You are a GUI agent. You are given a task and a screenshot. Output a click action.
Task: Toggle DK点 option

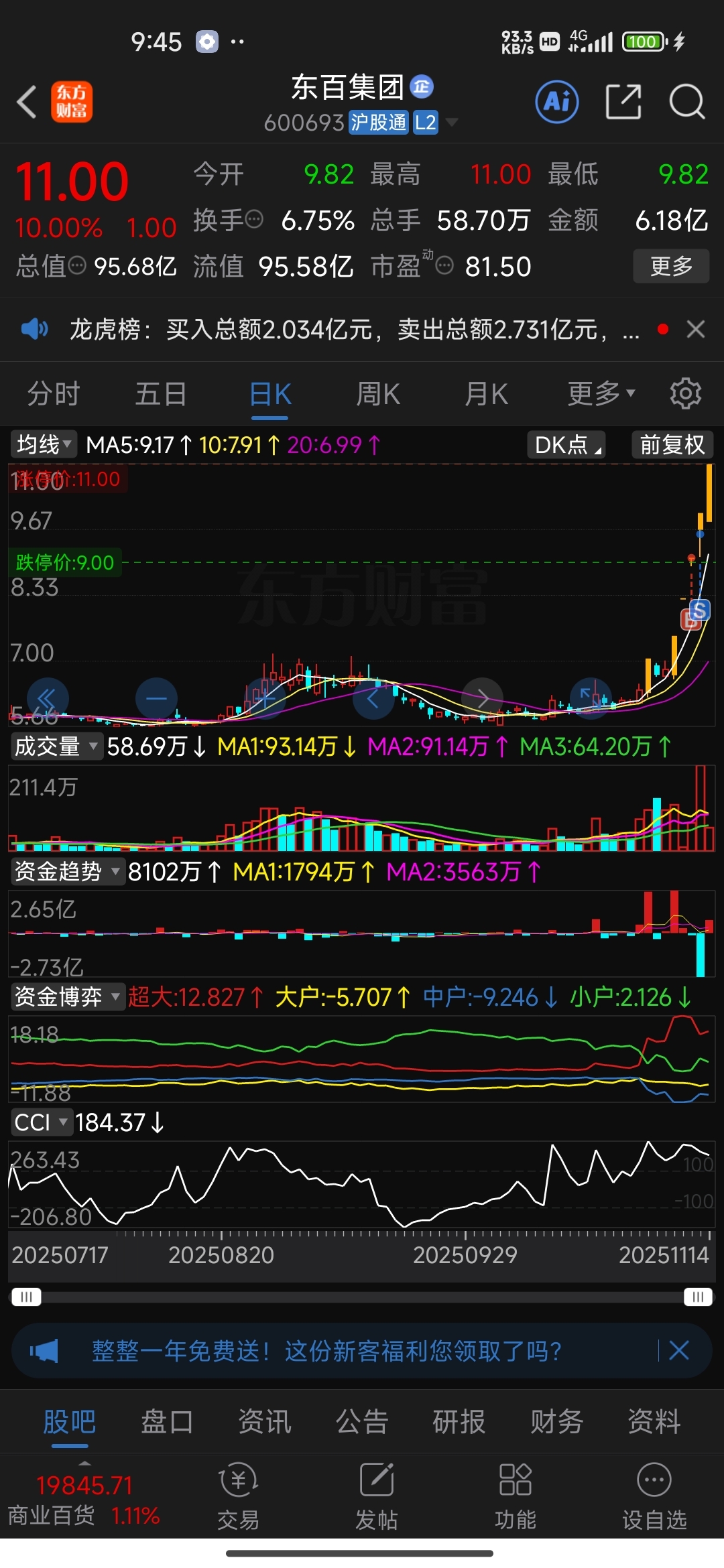(566, 444)
